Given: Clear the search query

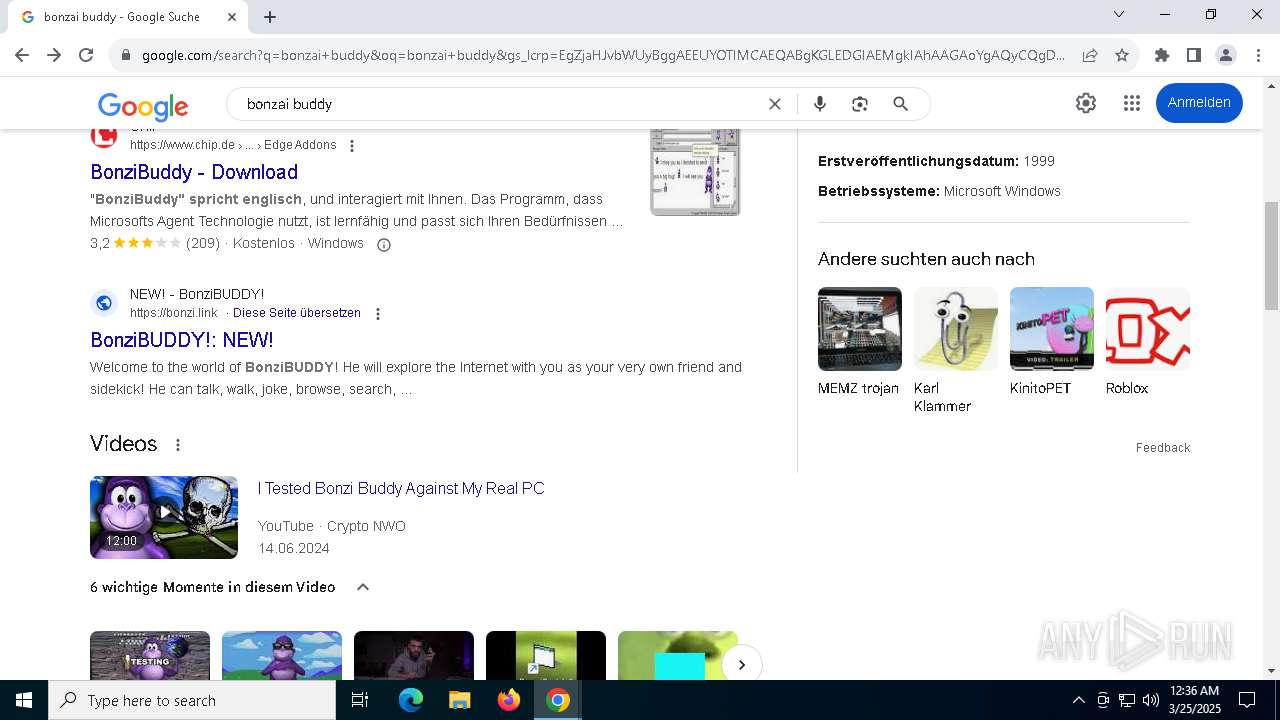Looking at the screenshot, I should [774, 104].
